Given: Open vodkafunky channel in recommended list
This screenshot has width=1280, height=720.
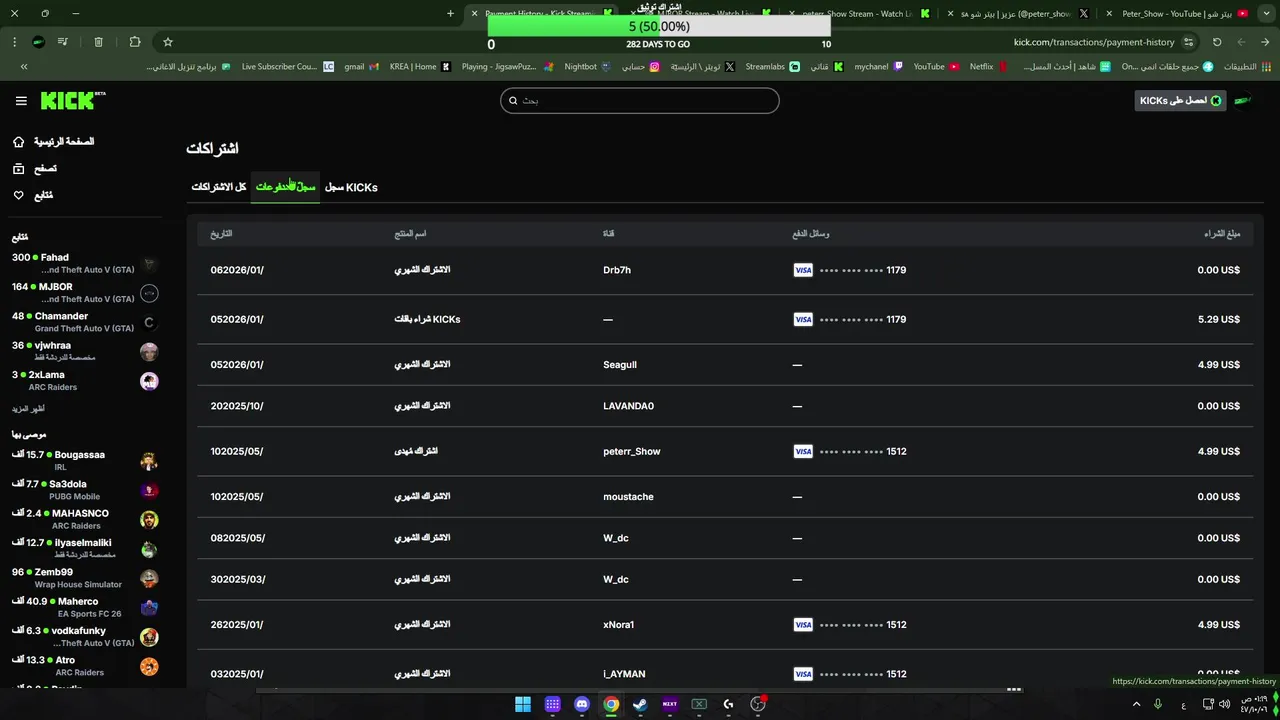Looking at the screenshot, I should [x=84, y=637].
